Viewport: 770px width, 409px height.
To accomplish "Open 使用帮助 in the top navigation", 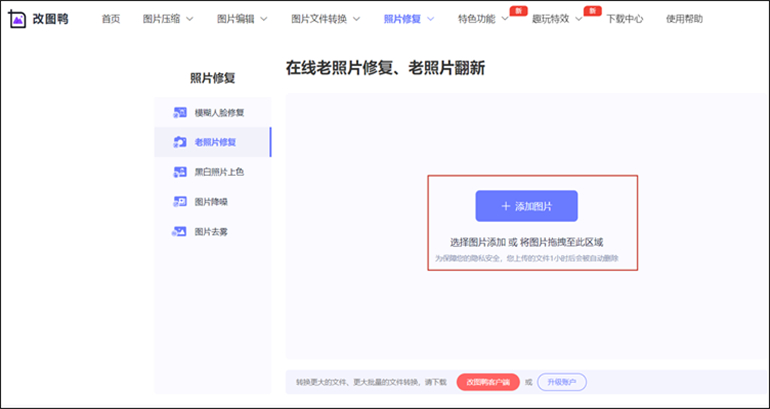I will [x=685, y=20].
